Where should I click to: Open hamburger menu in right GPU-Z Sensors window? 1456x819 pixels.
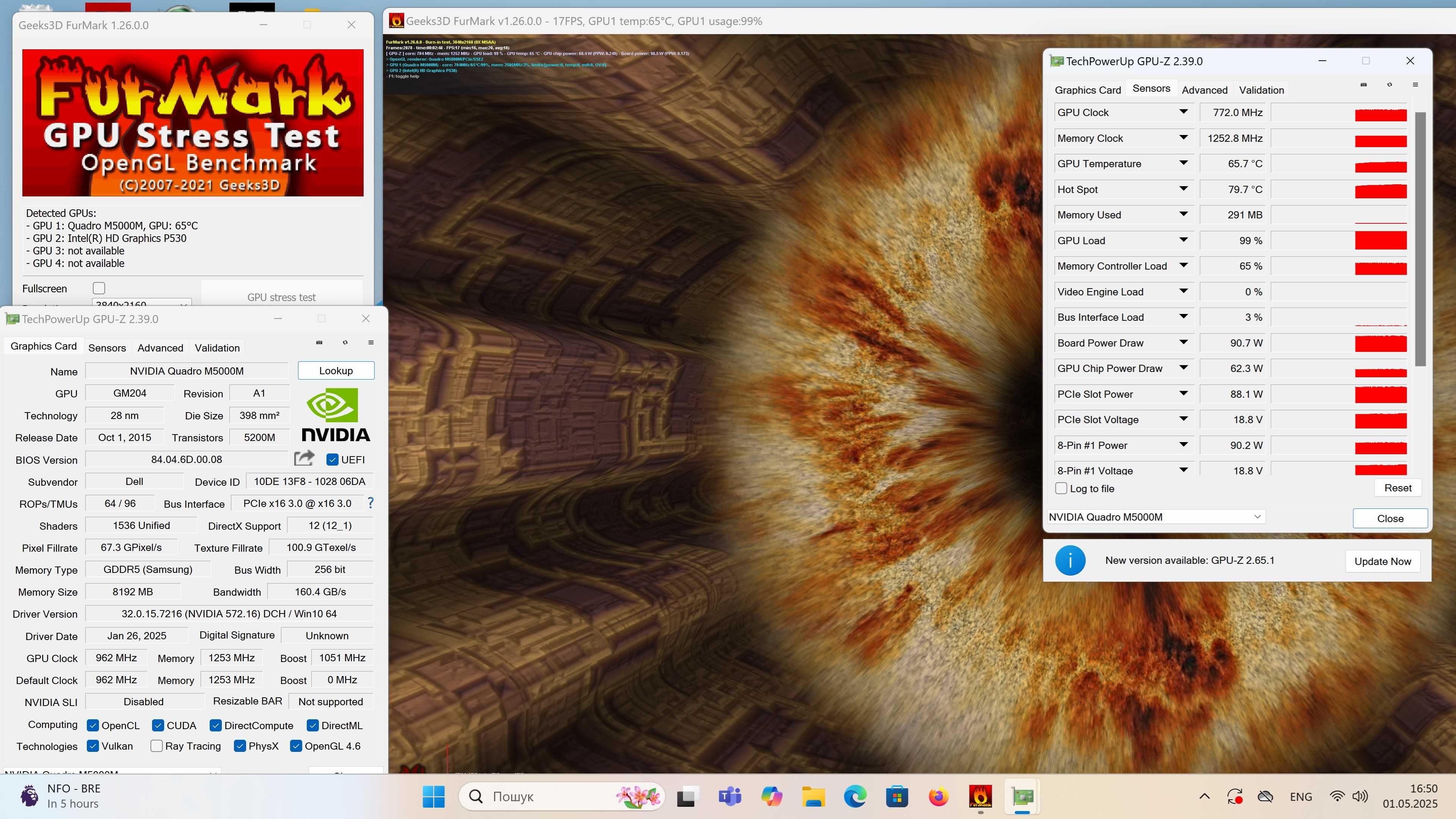click(x=1415, y=85)
